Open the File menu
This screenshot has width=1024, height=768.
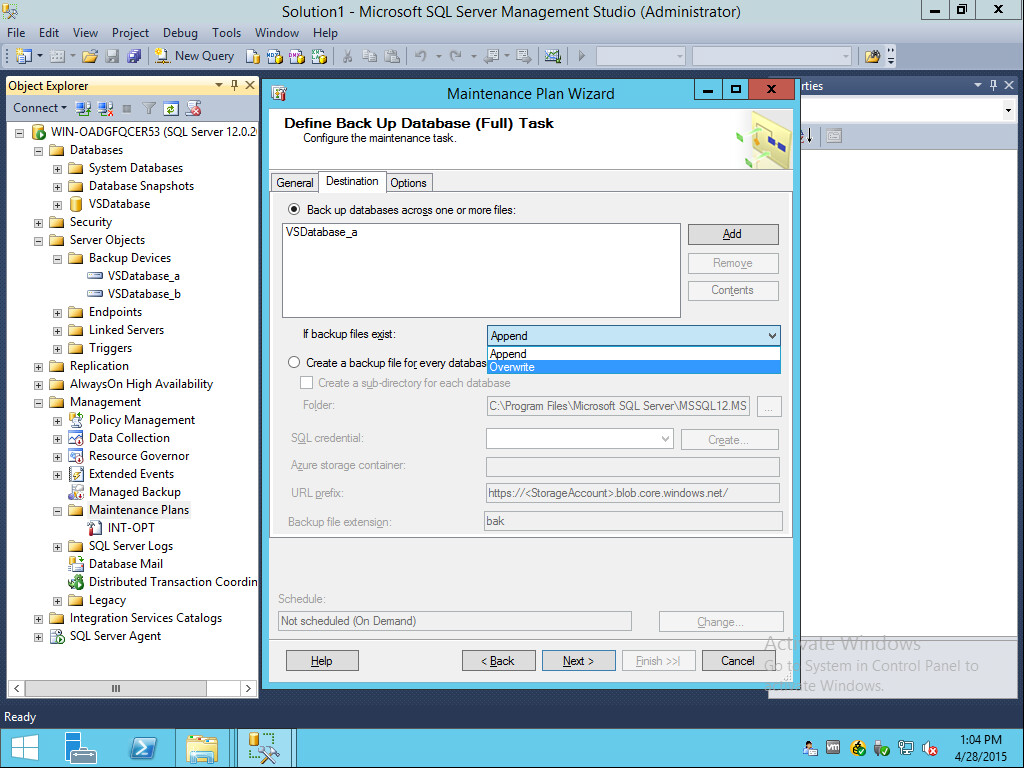(16, 33)
